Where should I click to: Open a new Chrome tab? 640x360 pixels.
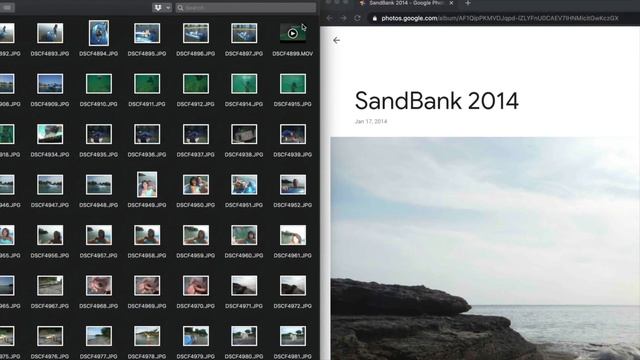(468, 3)
